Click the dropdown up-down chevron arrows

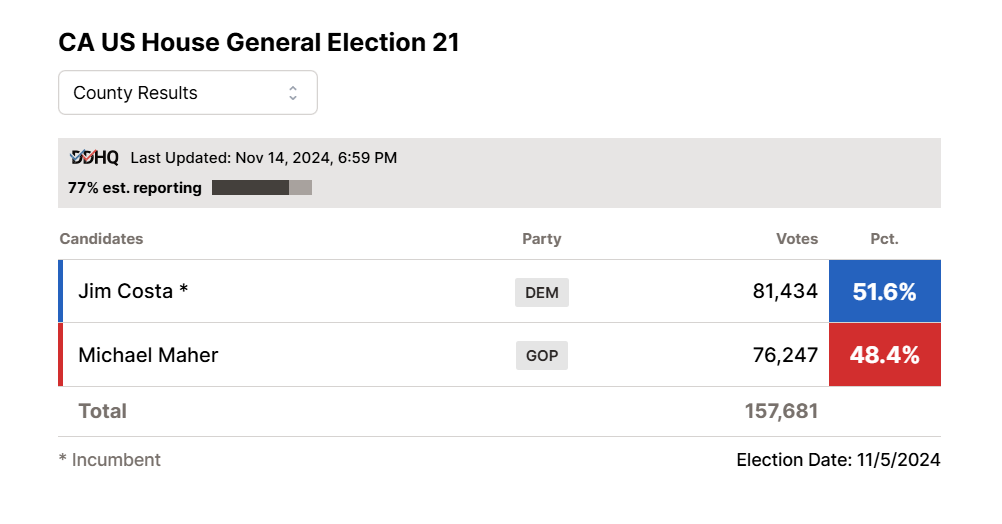click(293, 93)
